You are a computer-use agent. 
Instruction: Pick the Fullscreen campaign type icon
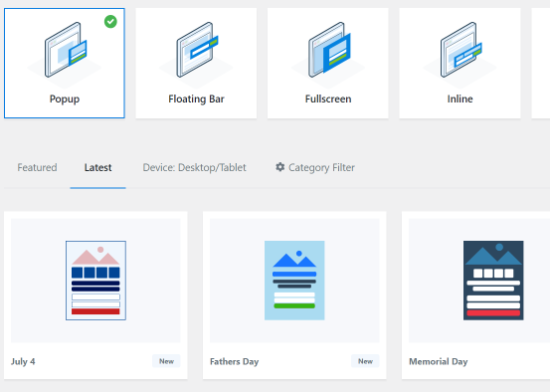pyautogui.click(x=329, y=50)
